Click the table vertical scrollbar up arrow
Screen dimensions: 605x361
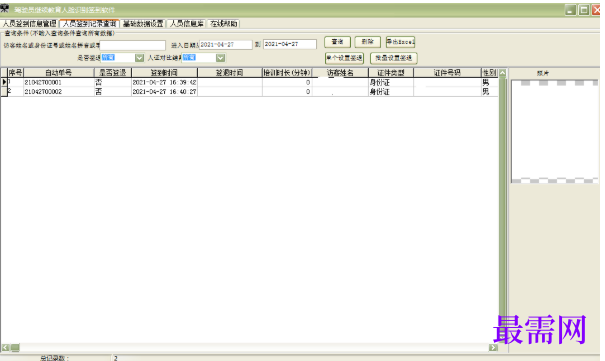click(x=502, y=73)
